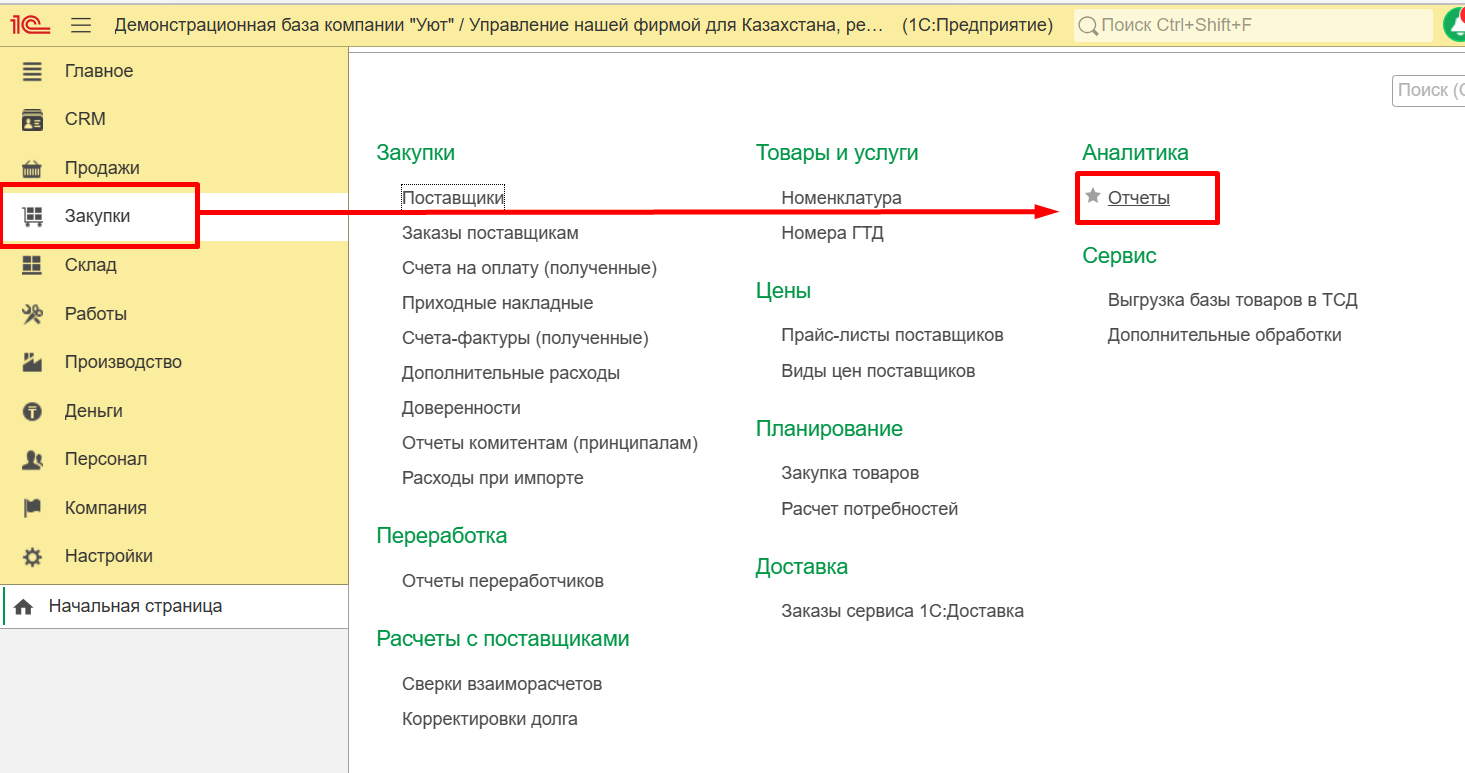This screenshot has width=1465, height=773.
Task: Open Номенклатура catalog
Action: (x=841, y=198)
